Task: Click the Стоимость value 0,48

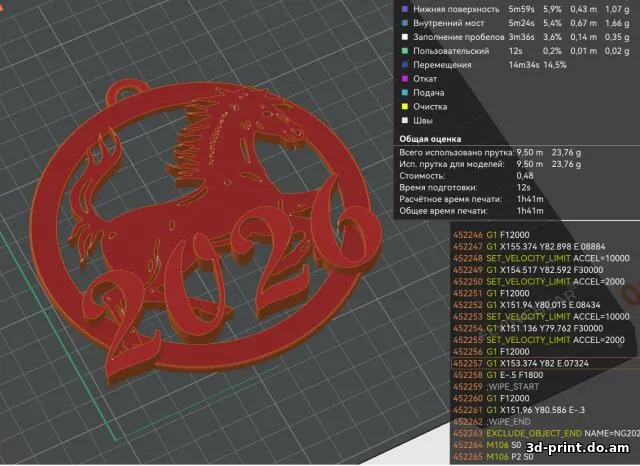Action: (524, 176)
